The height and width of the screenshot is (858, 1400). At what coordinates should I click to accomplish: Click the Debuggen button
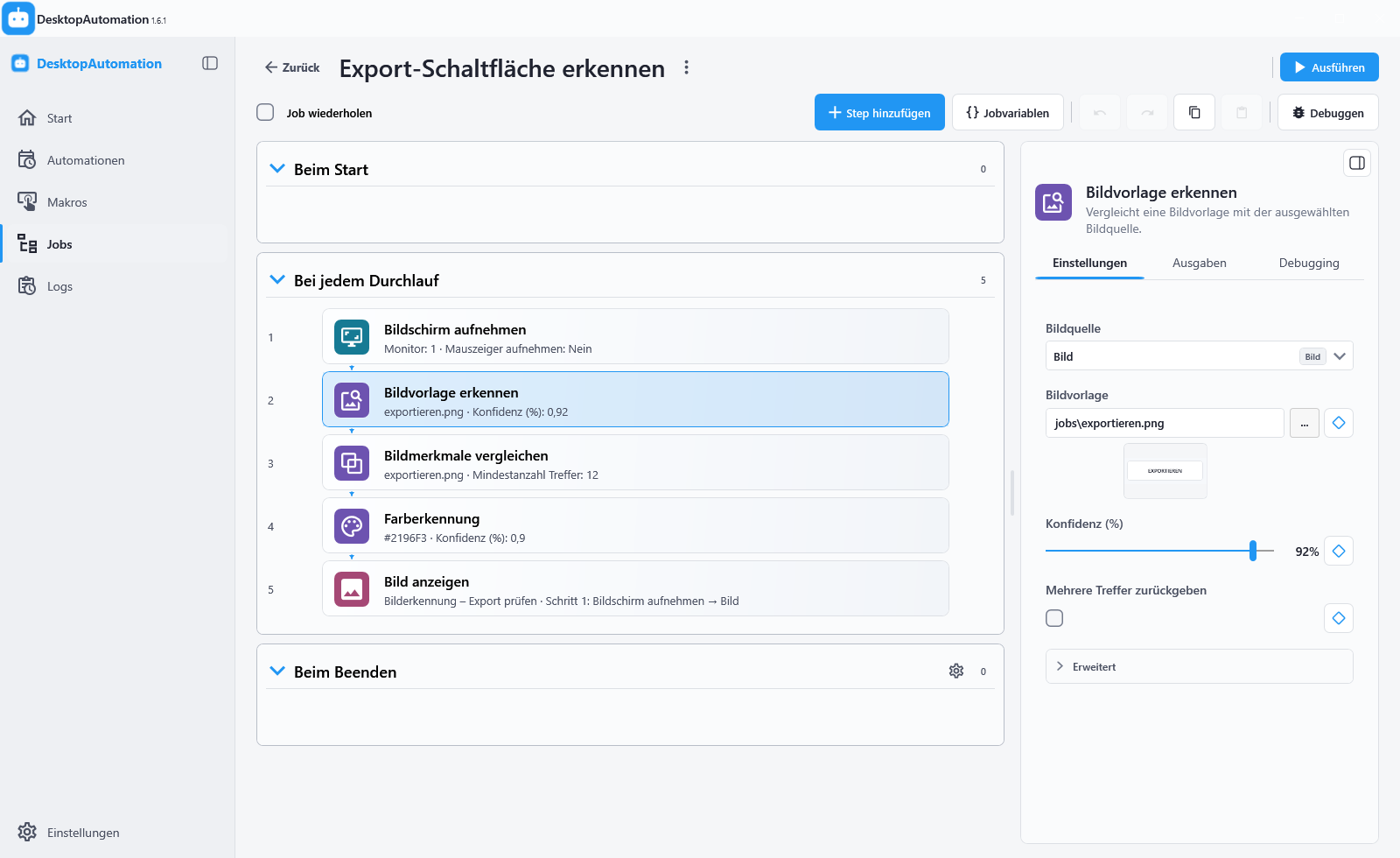[1328, 112]
